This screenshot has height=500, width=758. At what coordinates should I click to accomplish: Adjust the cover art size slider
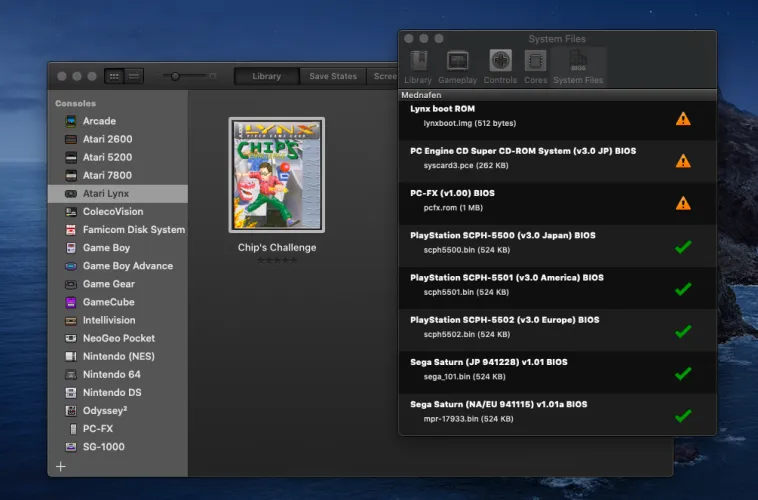(177, 76)
